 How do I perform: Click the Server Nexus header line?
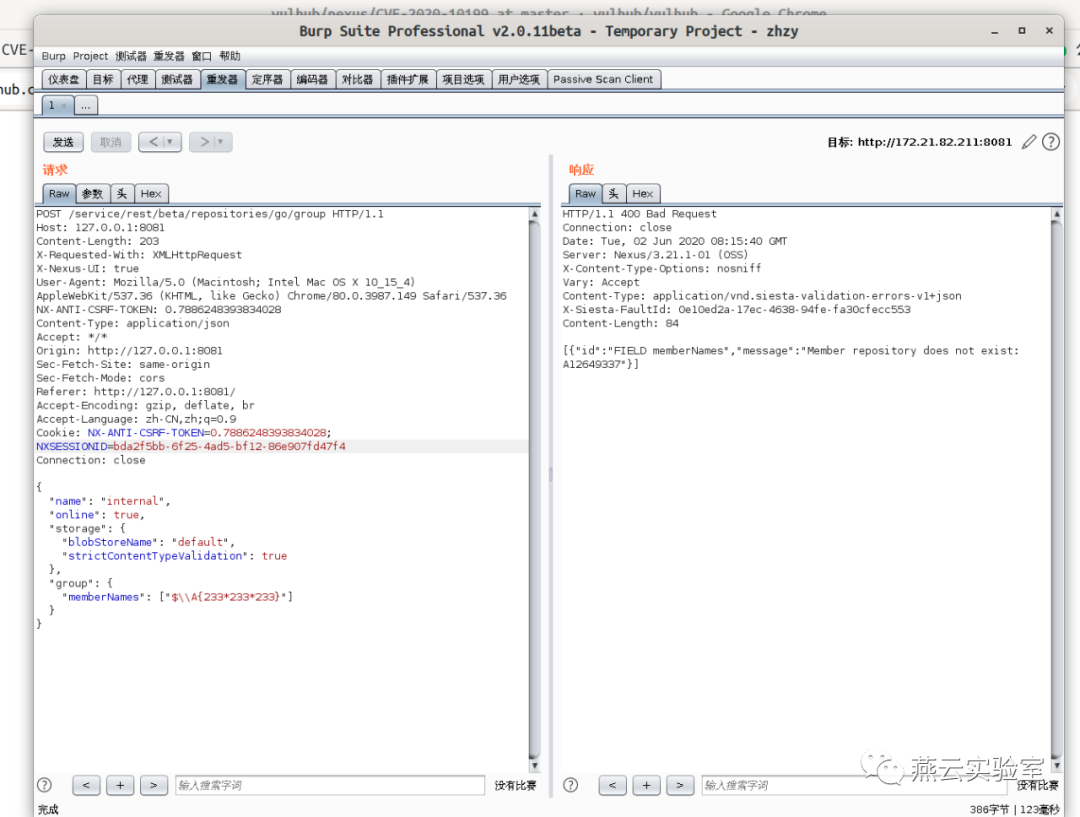[655, 255]
